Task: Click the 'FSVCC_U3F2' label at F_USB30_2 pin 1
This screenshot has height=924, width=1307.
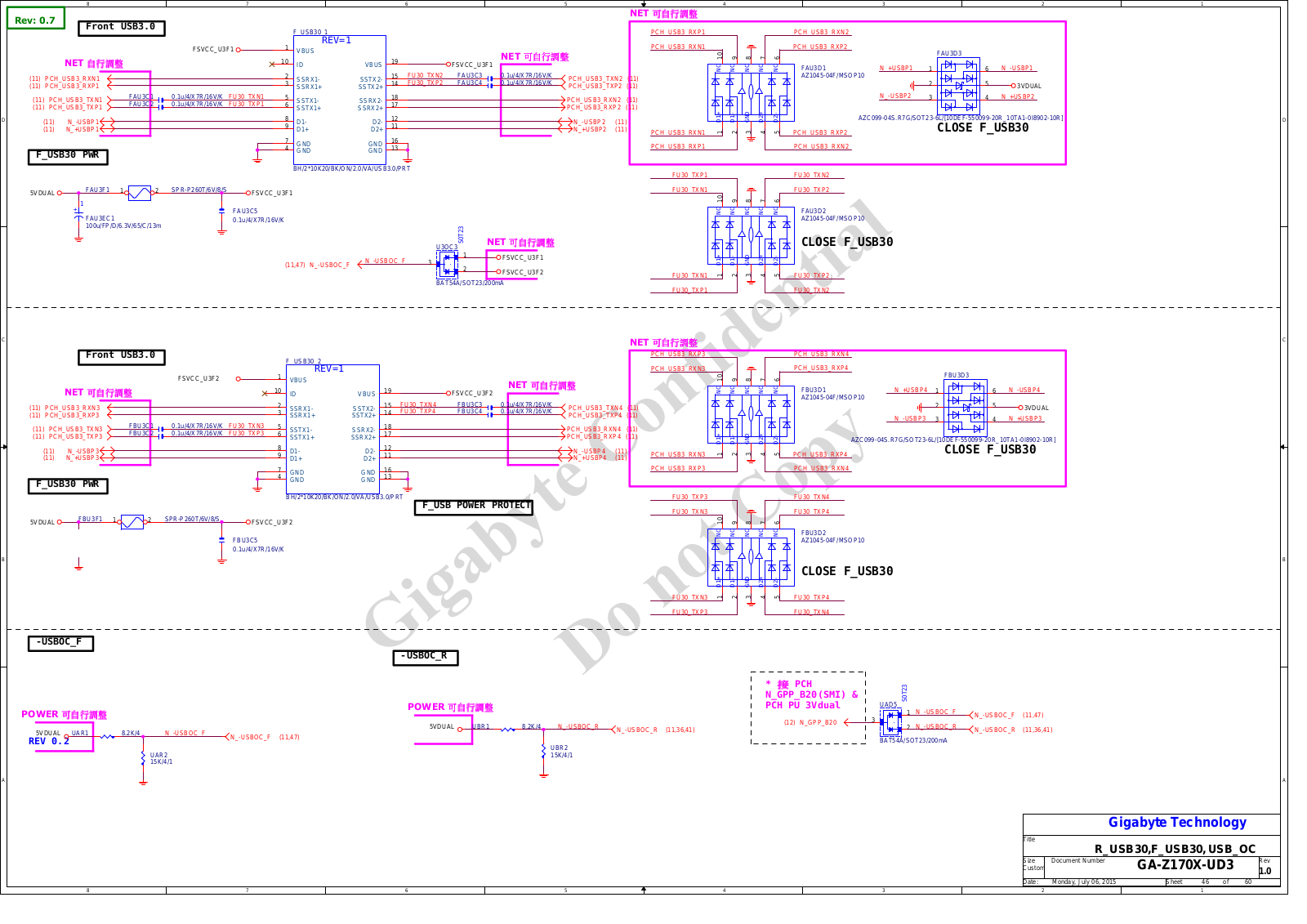Action: (x=199, y=379)
